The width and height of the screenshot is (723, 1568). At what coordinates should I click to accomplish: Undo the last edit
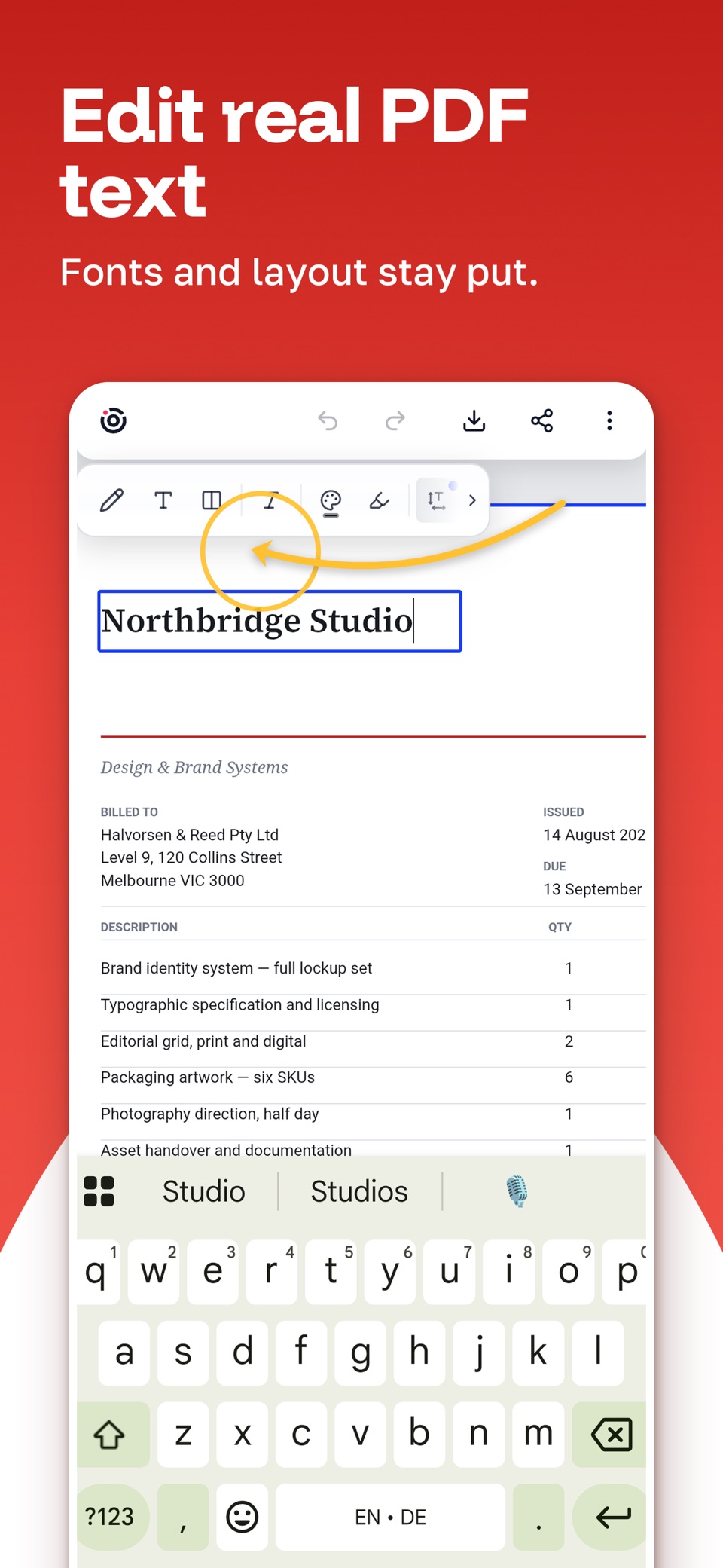pos(328,420)
